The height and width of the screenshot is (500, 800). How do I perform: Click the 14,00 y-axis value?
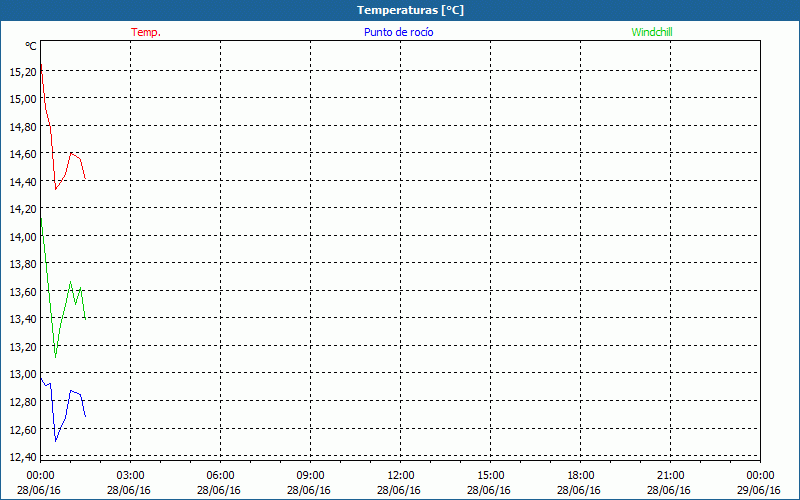click(23, 237)
